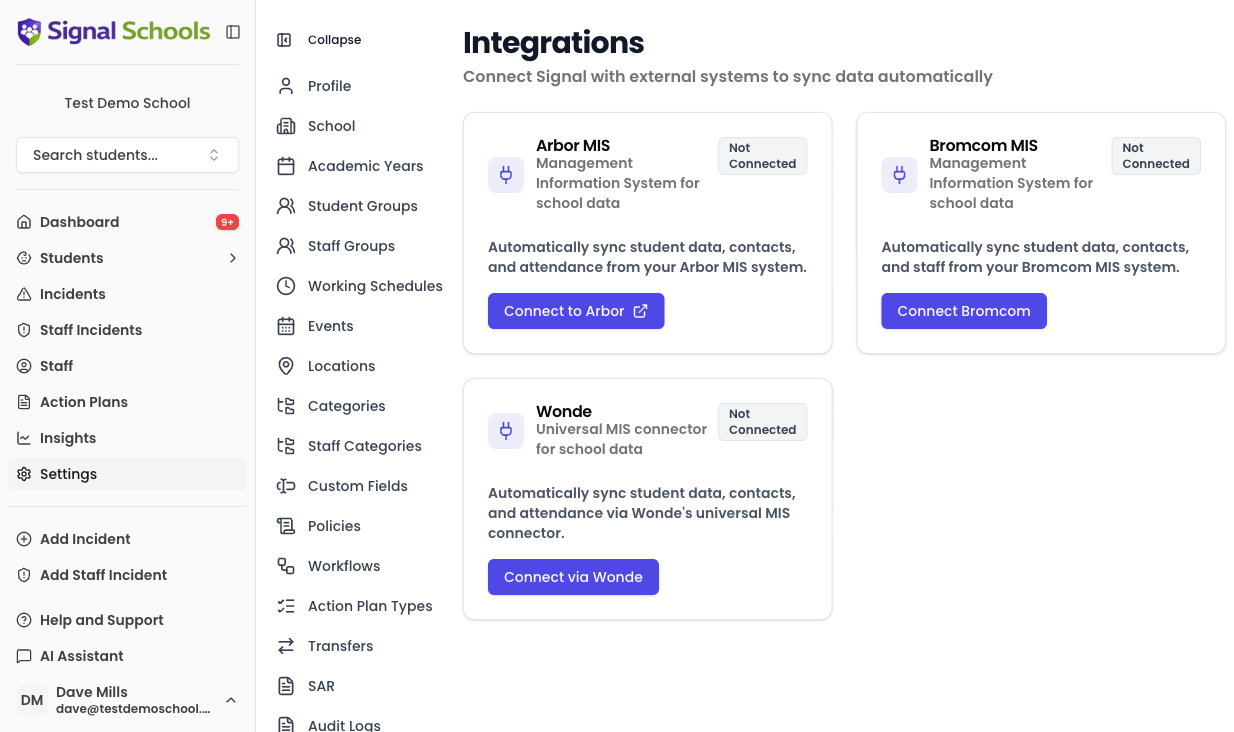Click the Help and Support question icon

pyautogui.click(x=24, y=620)
